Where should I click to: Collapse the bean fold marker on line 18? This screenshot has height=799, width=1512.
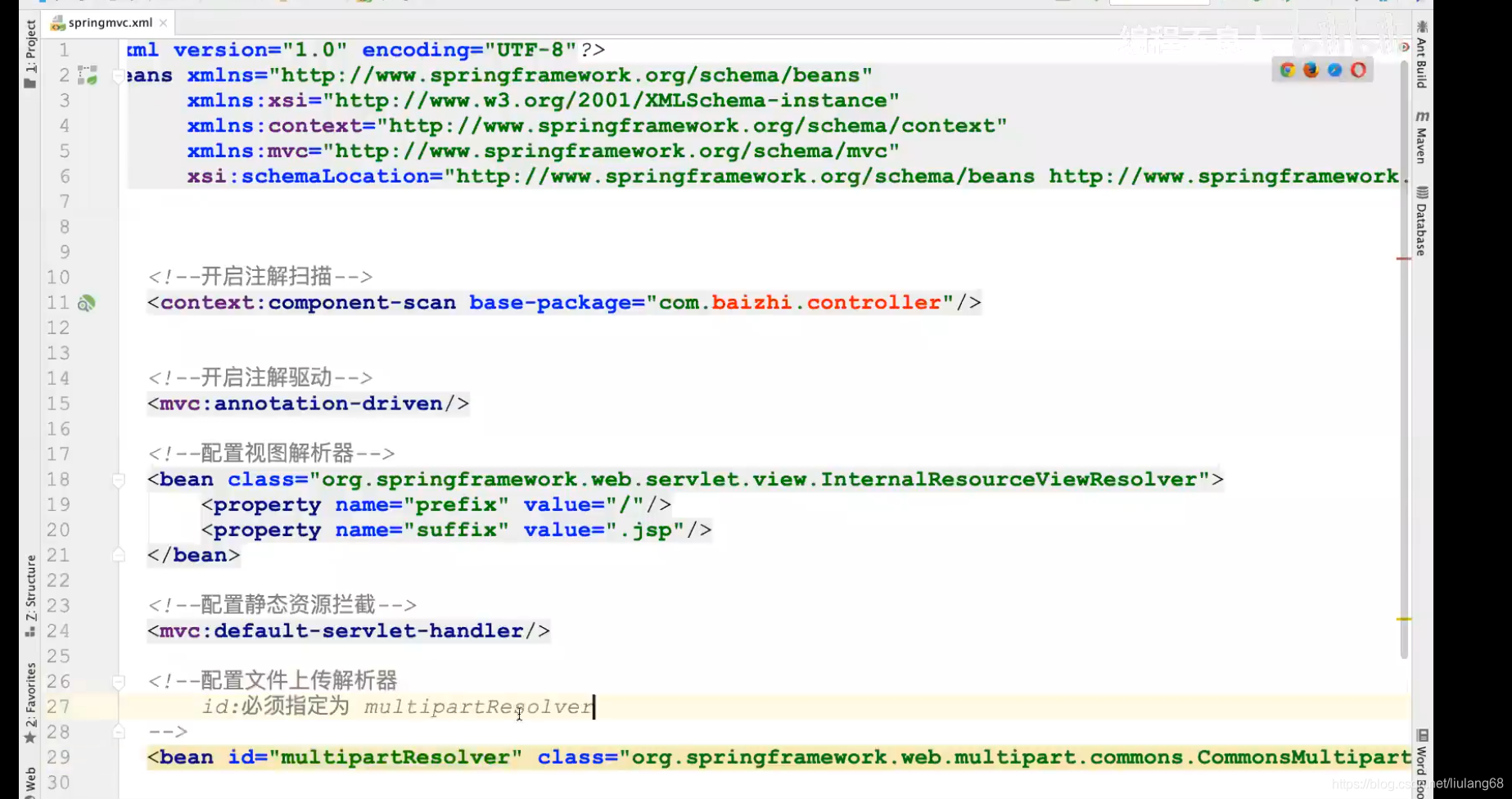[119, 480]
